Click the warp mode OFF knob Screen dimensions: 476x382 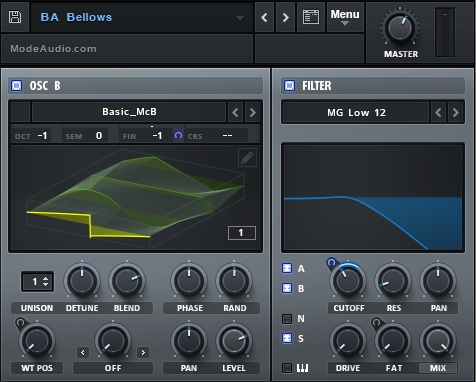[x=113, y=340]
